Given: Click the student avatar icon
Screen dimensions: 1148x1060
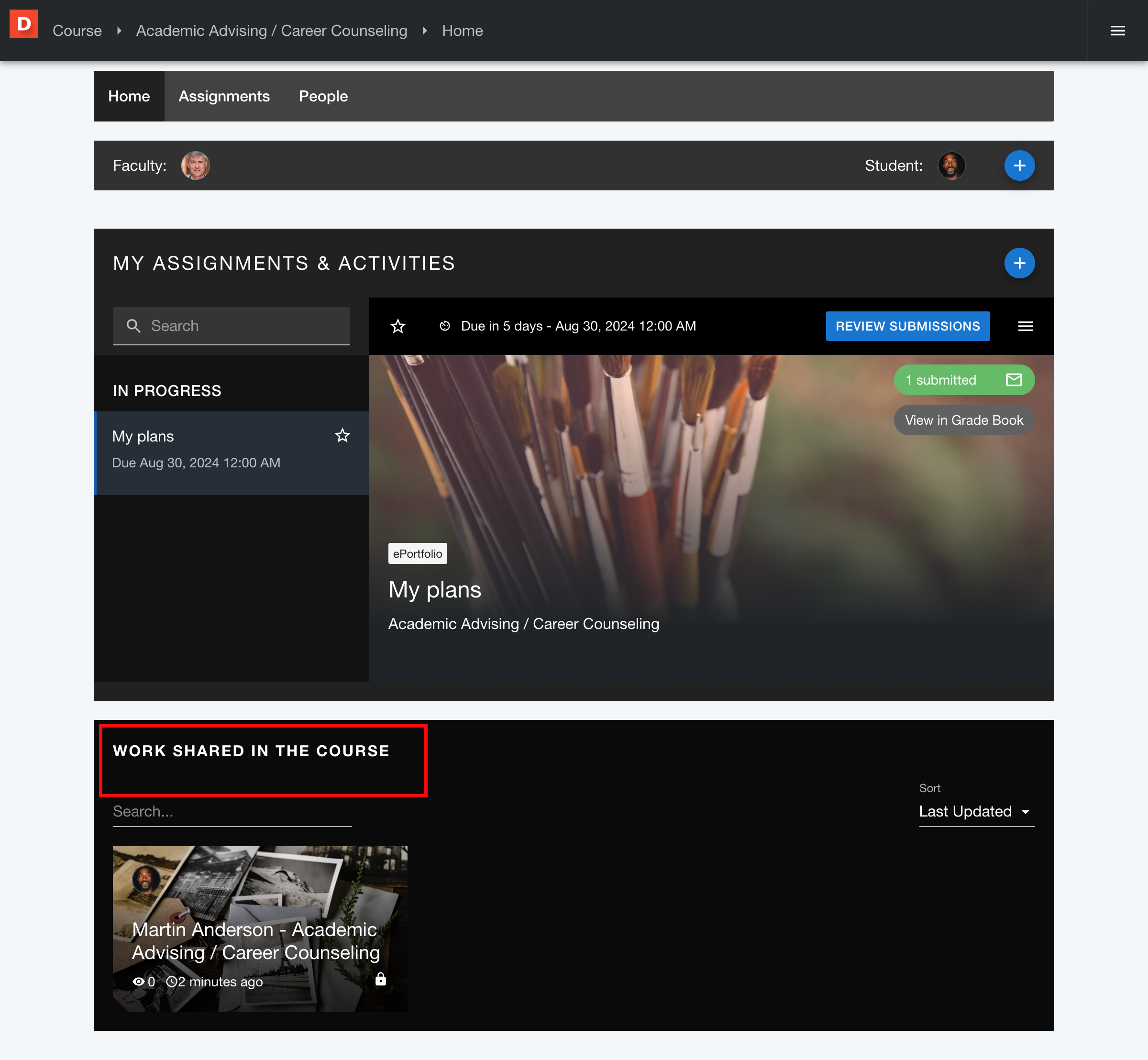Looking at the screenshot, I should 950,166.
